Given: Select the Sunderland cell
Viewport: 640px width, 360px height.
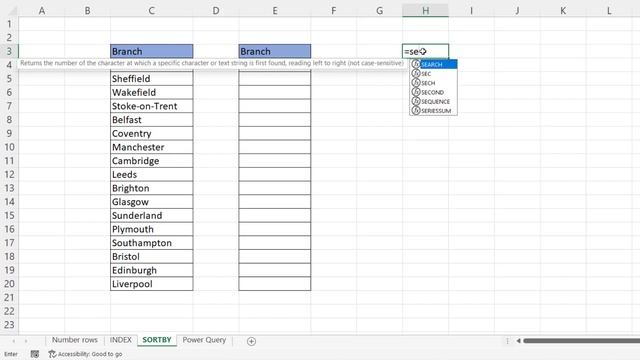Looking at the screenshot, I should [x=151, y=216].
